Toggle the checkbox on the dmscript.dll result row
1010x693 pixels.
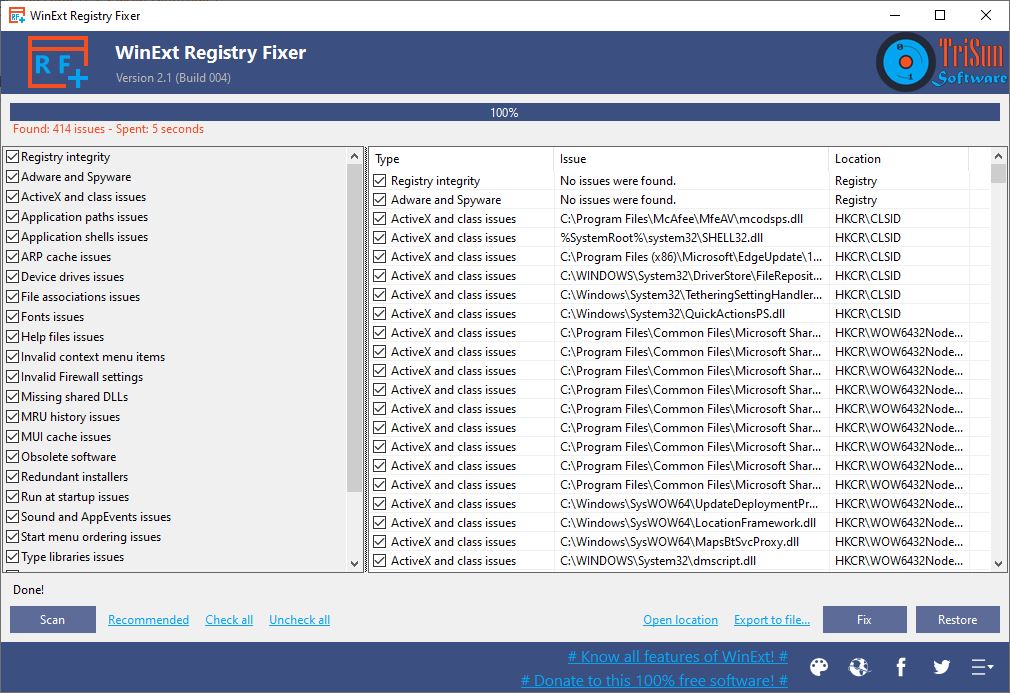tap(379, 560)
